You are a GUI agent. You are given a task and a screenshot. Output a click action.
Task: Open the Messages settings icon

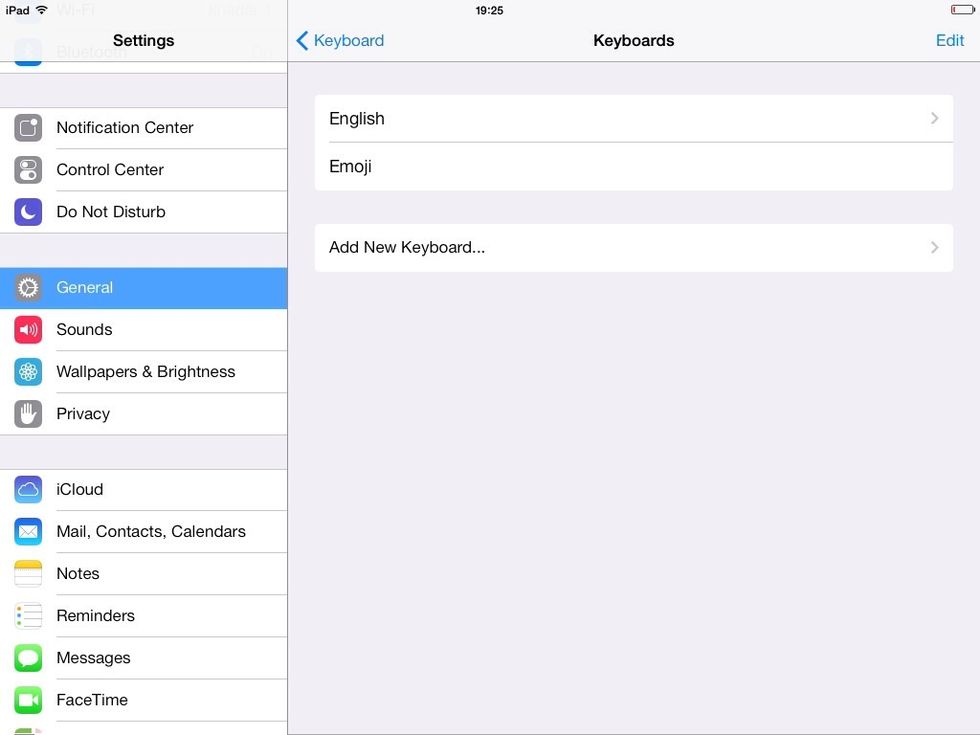[x=27, y=658]
